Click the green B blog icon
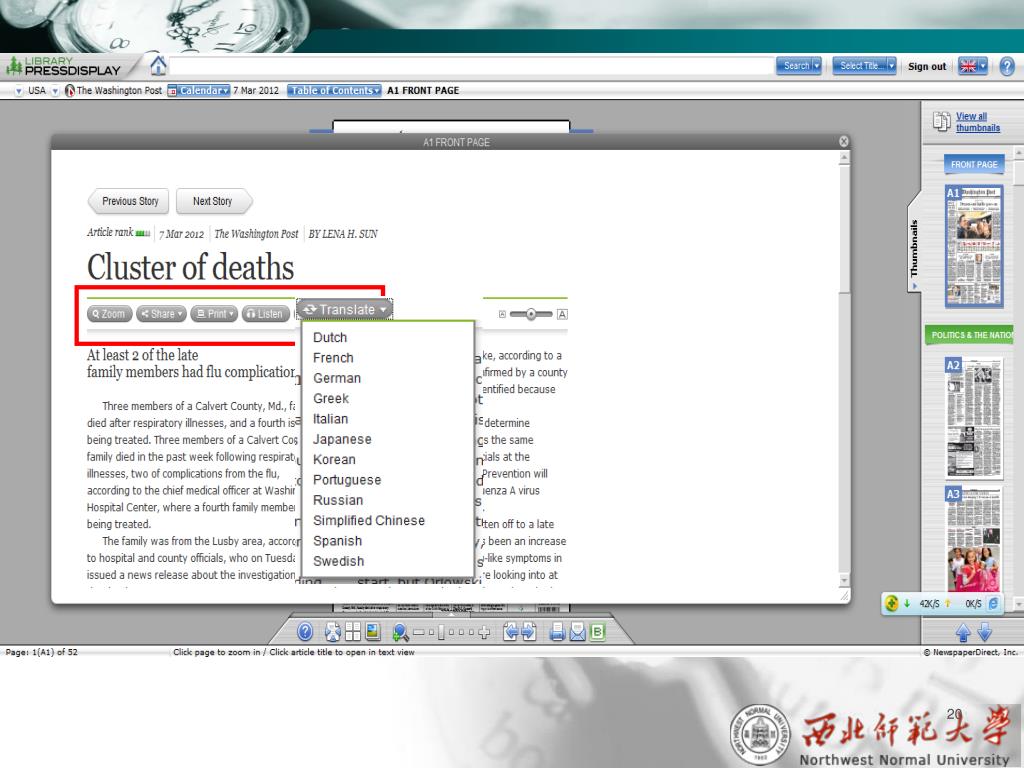Screen dimensions: 1024x768 tap(598, 632)
